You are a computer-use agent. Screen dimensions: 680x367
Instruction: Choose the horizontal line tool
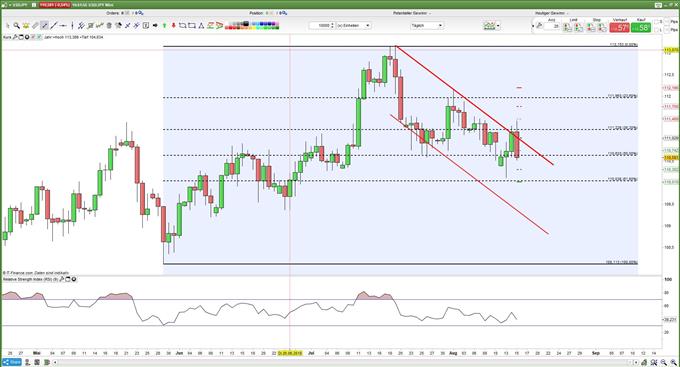[x=63, y=26]
